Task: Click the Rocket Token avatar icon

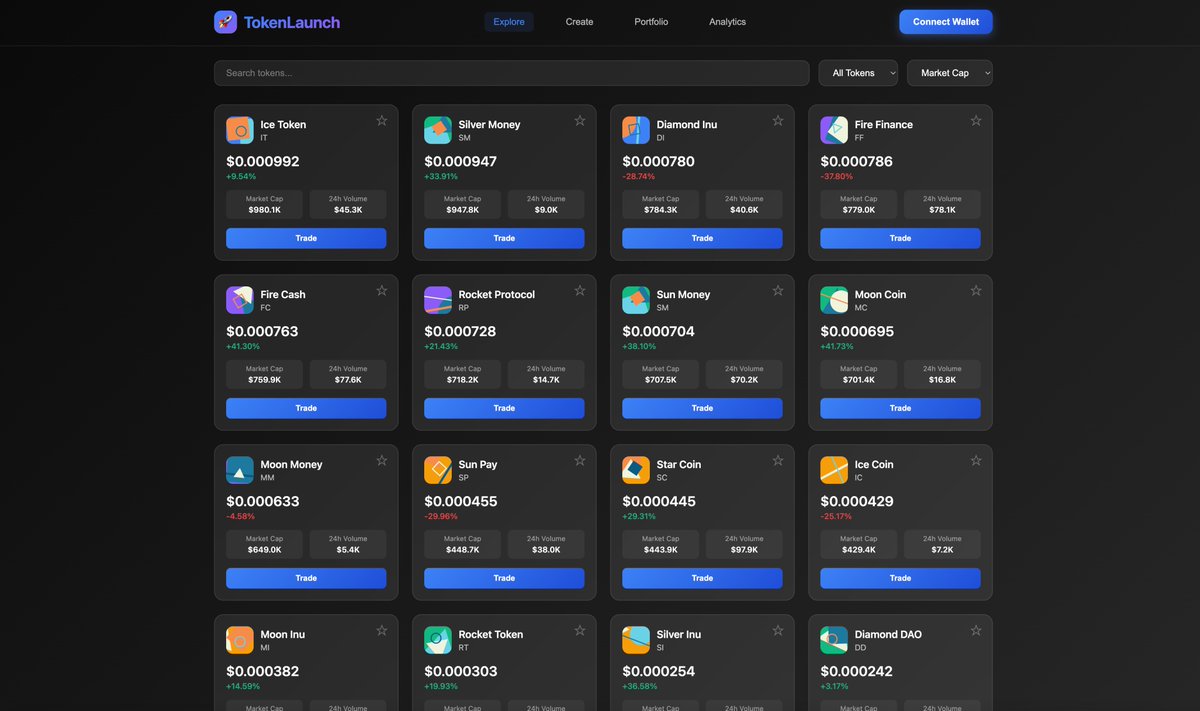Action: click(438, 640)
